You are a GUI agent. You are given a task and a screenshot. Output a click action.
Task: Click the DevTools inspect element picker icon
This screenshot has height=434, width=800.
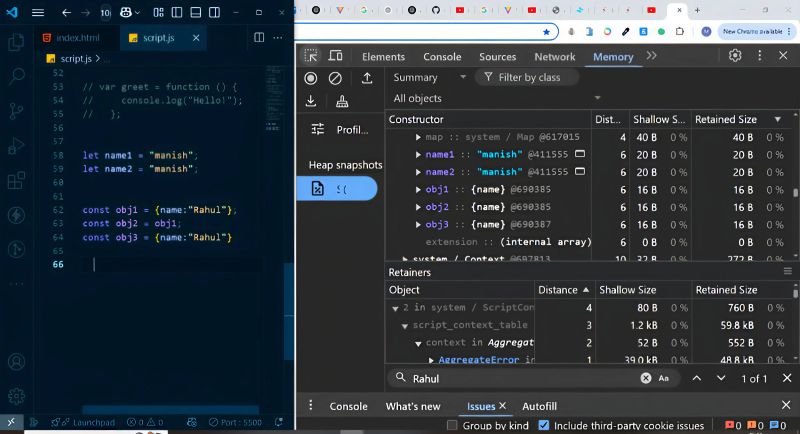click(311, 57)
